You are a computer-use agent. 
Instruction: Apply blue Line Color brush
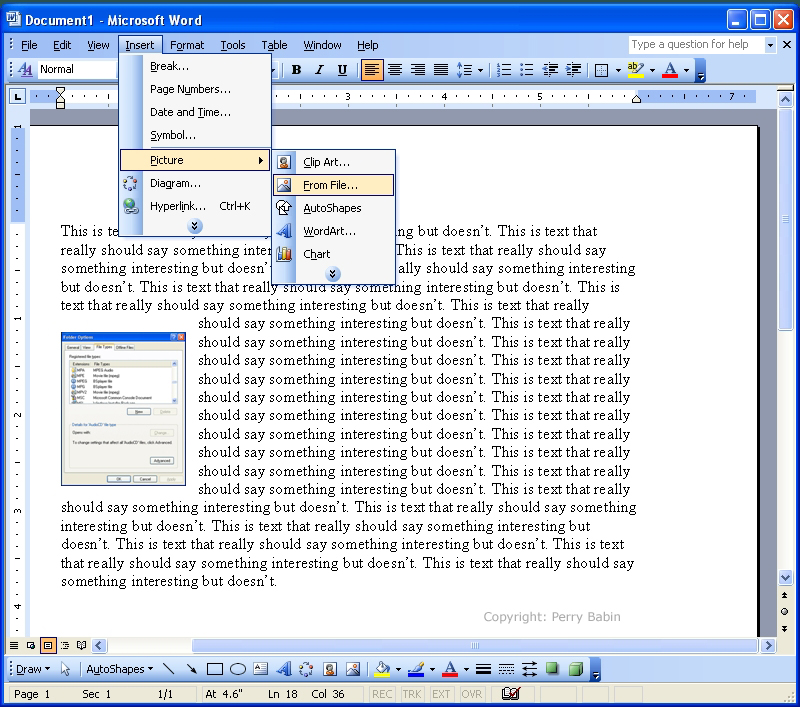pyautogui.click(x=416, y=669)
